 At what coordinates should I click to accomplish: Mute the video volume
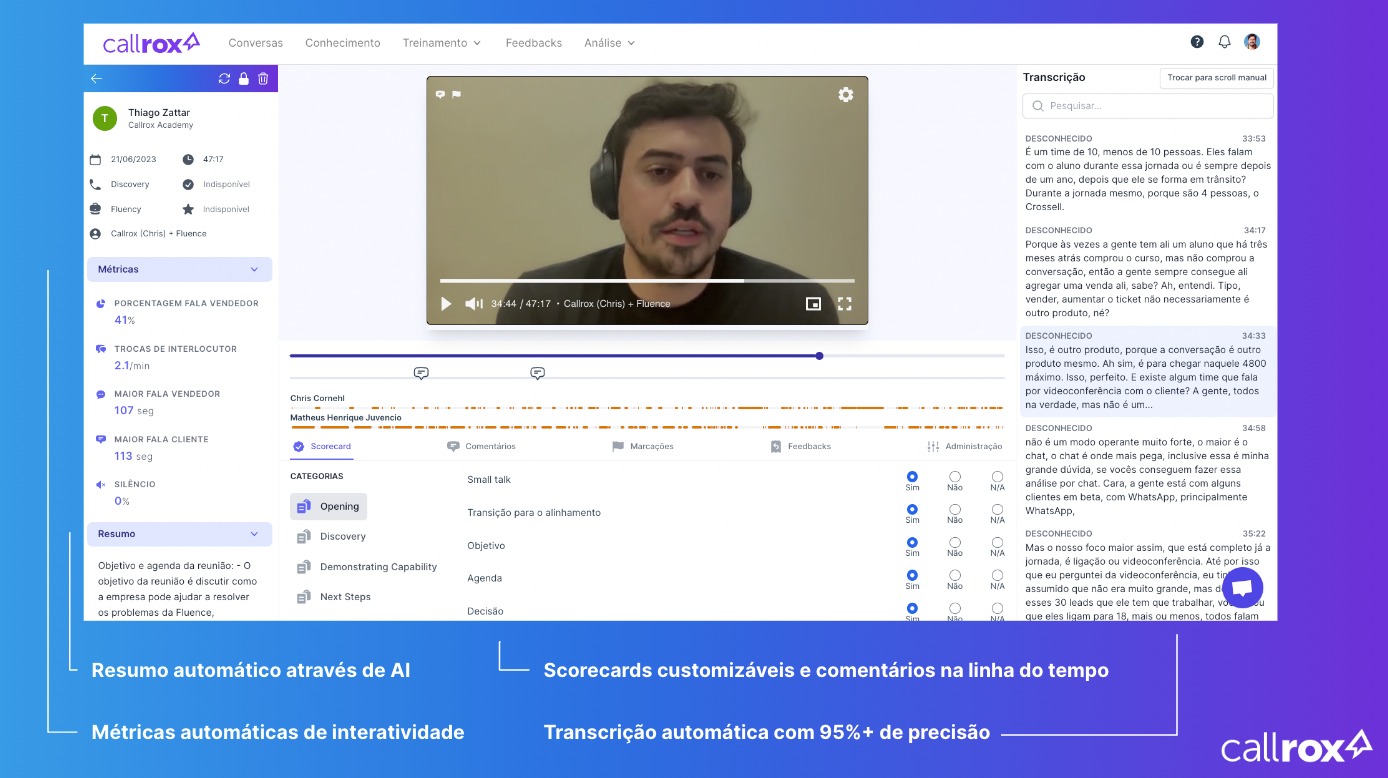click(x=474, y=303)
